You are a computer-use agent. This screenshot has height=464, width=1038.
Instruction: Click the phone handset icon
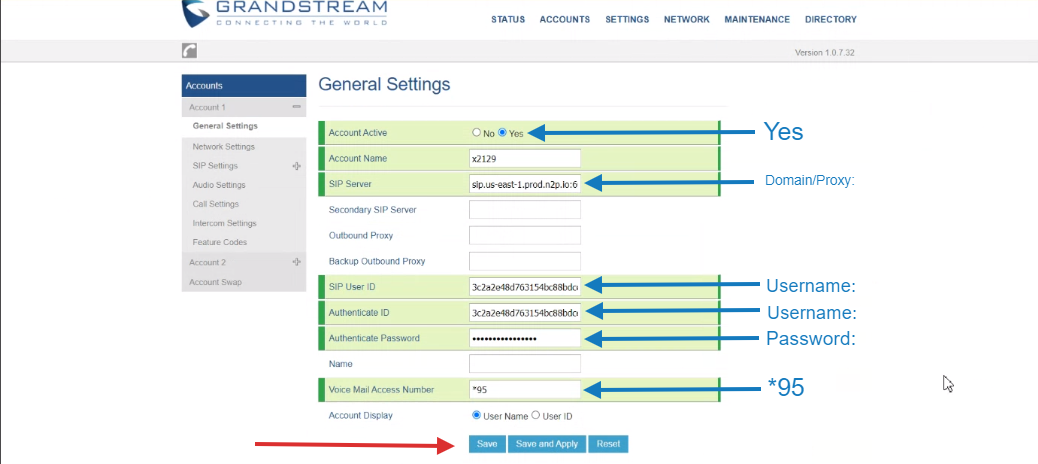coord(189,51)
